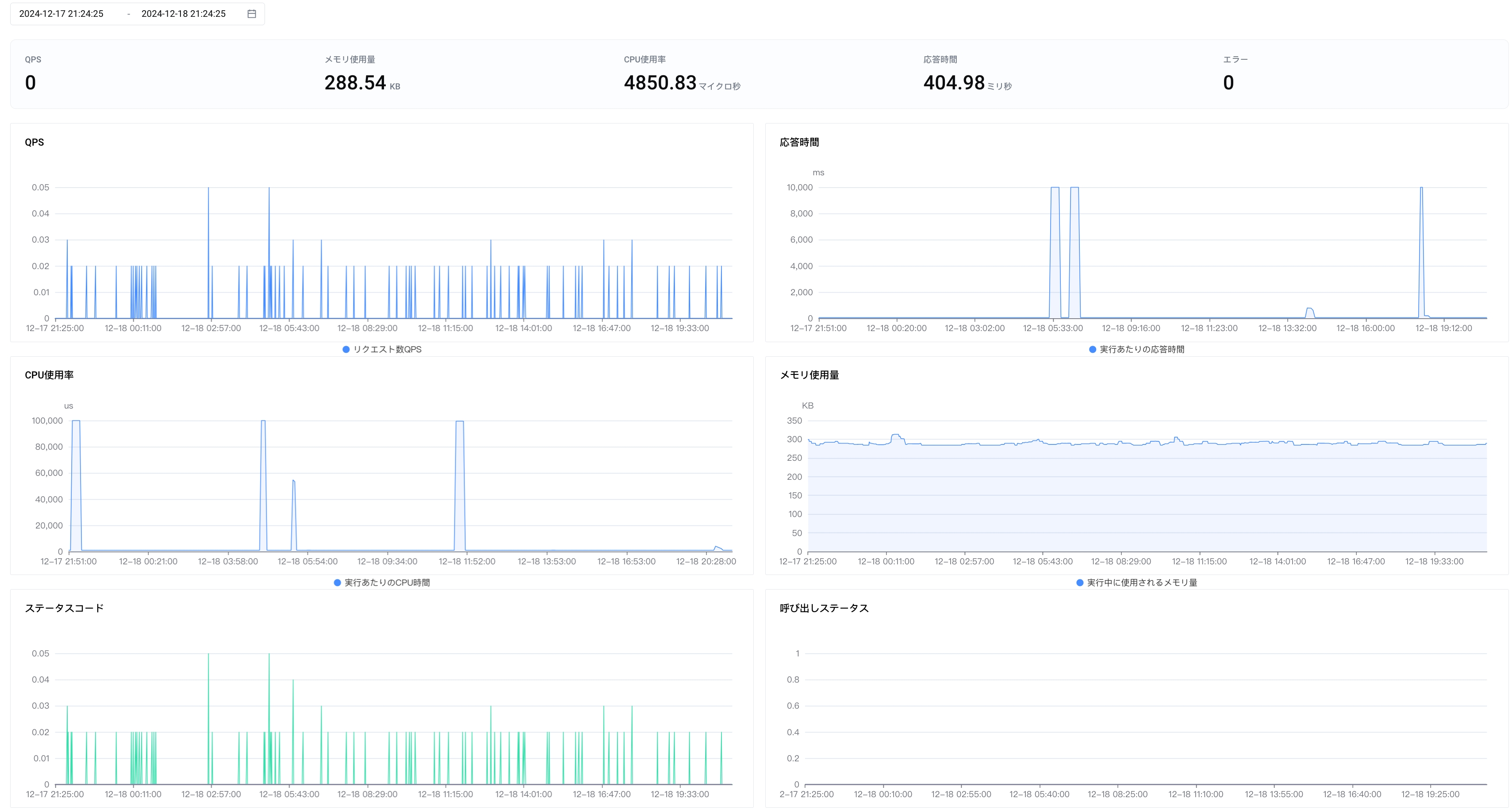Screen dimensions: 1512x810
Task: Click the 350 KB y-axis label
Action: pyautogui.click(x=794, y=420)
